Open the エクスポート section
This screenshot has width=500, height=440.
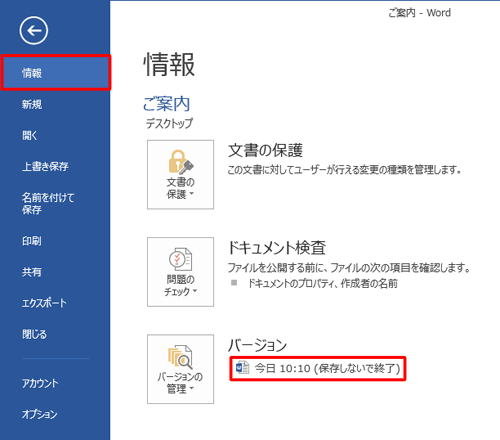44,303
